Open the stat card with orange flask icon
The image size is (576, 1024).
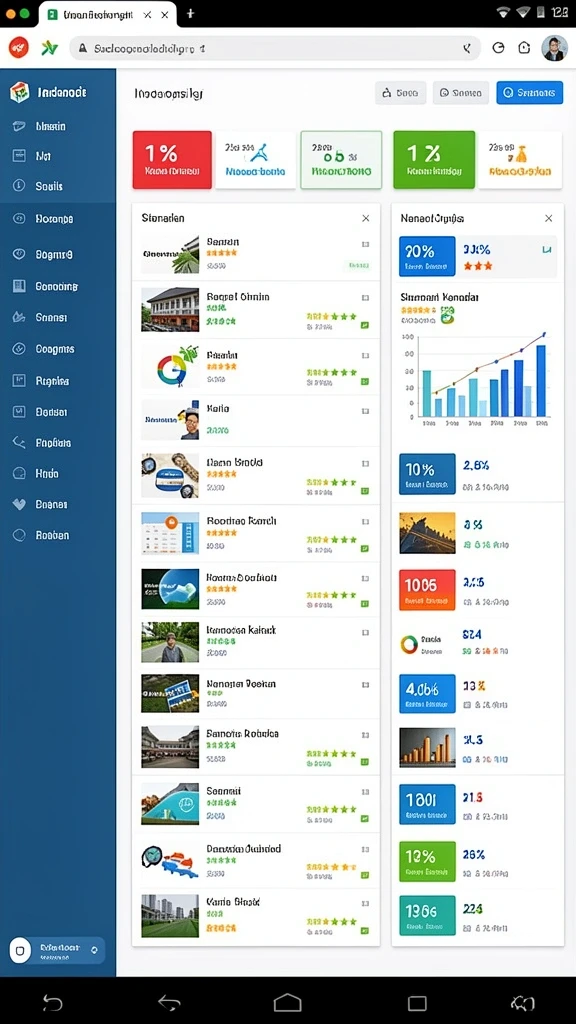click(520, 160)
